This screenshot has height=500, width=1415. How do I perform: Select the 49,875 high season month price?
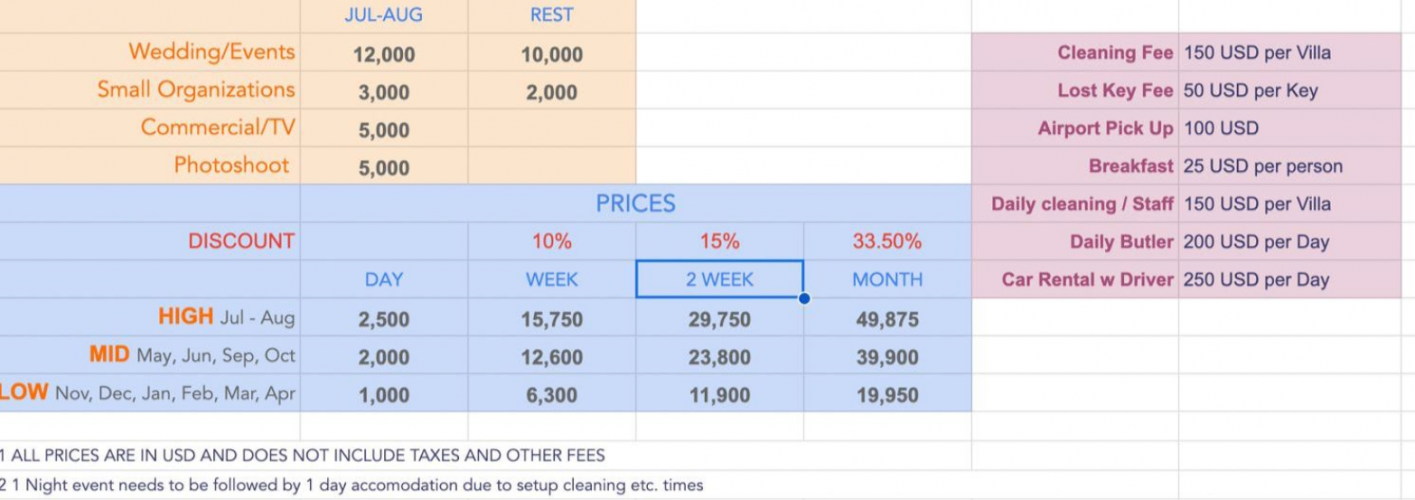point(887,320)
